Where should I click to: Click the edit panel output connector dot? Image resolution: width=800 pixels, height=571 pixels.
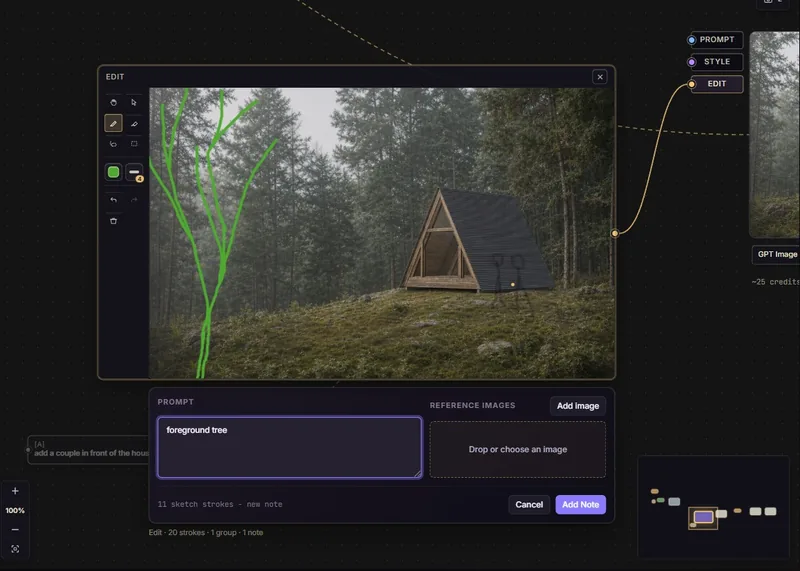click(x=615, y=233)
